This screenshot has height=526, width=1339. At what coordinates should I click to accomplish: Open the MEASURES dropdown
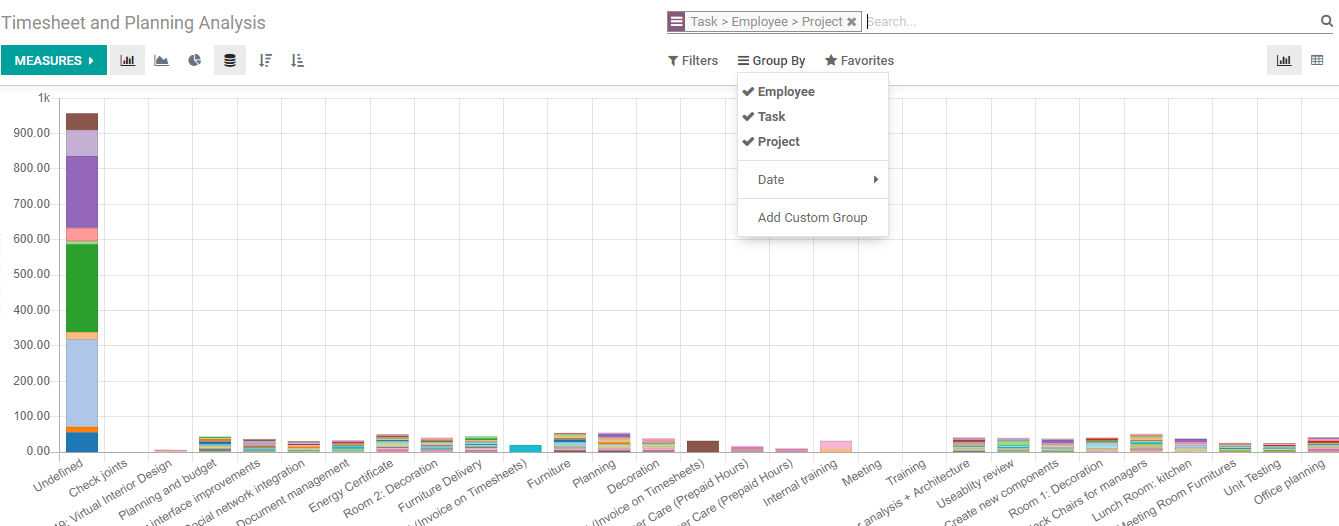(54, 61)
